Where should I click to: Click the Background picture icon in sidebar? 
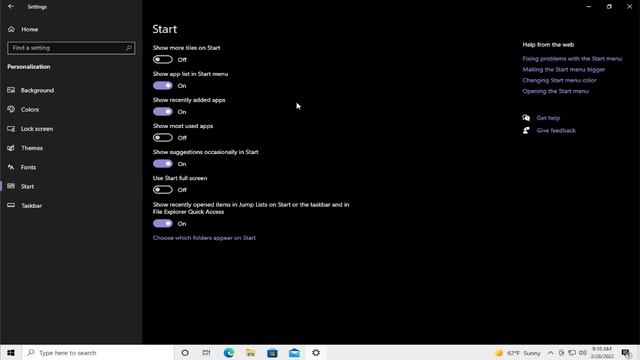11,90
